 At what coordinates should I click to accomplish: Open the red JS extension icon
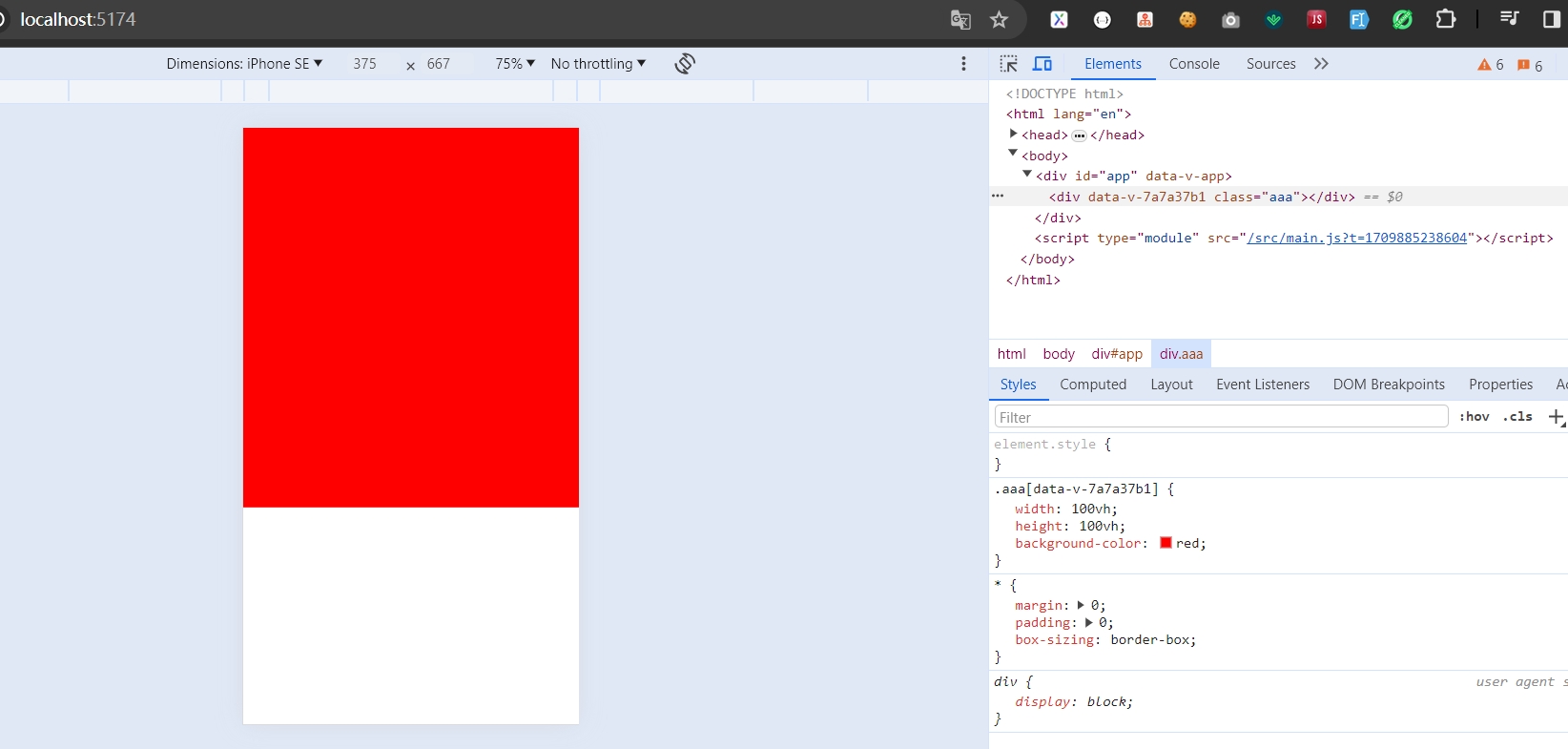coord(1316,20)
